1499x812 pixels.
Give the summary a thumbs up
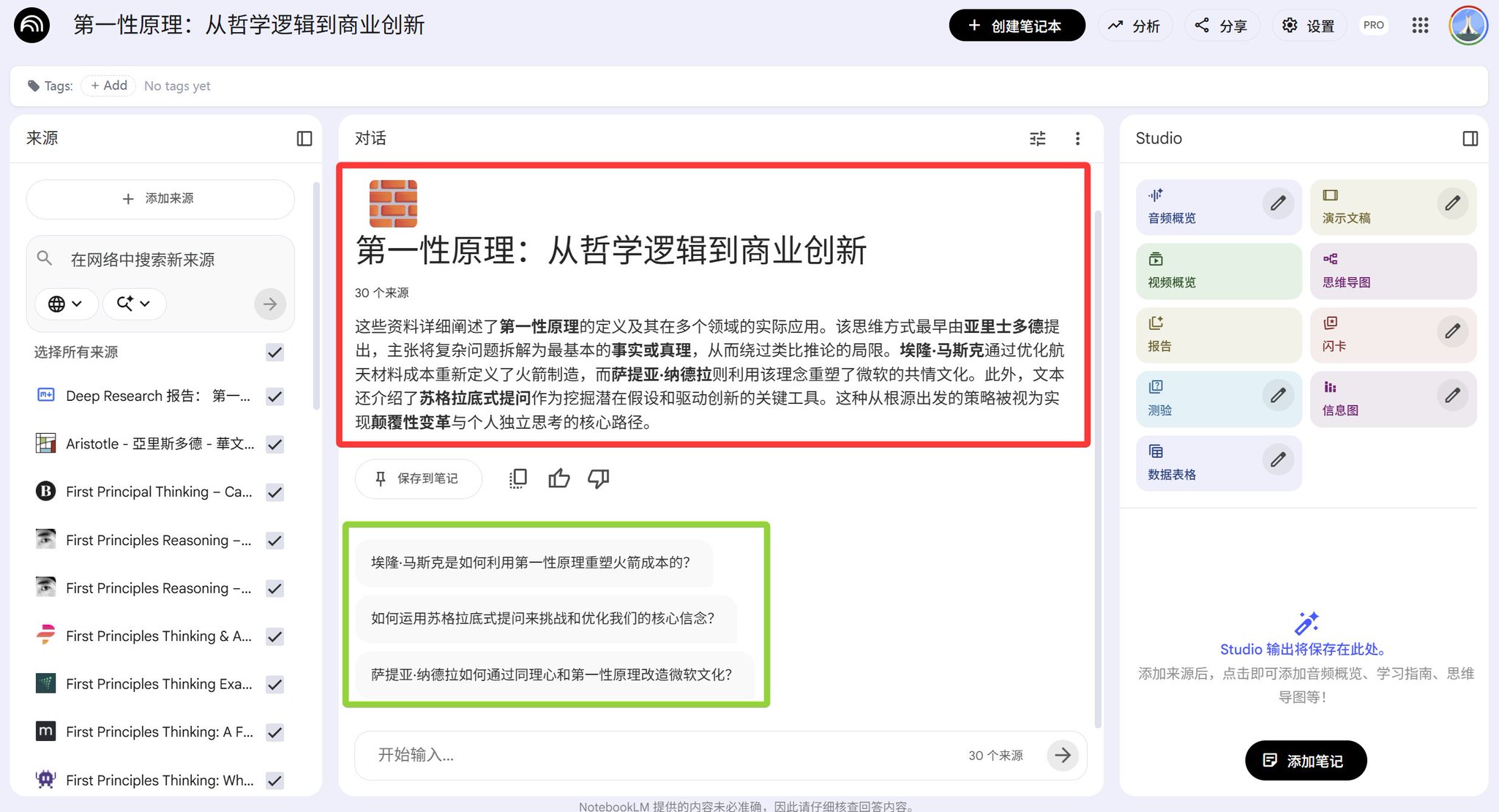[558, 478]
